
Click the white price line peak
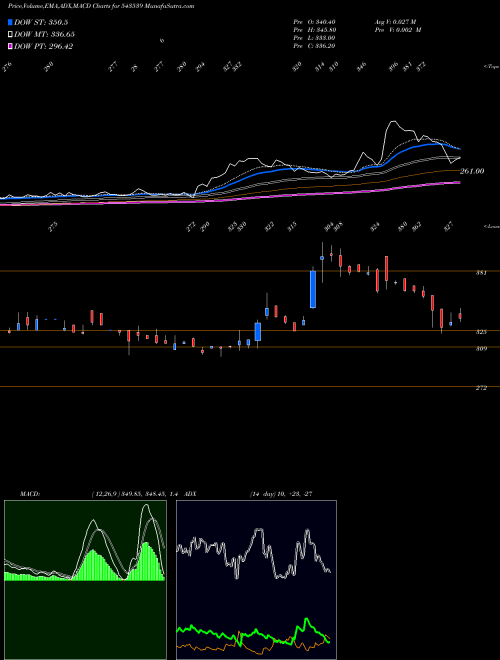(393, 122)
